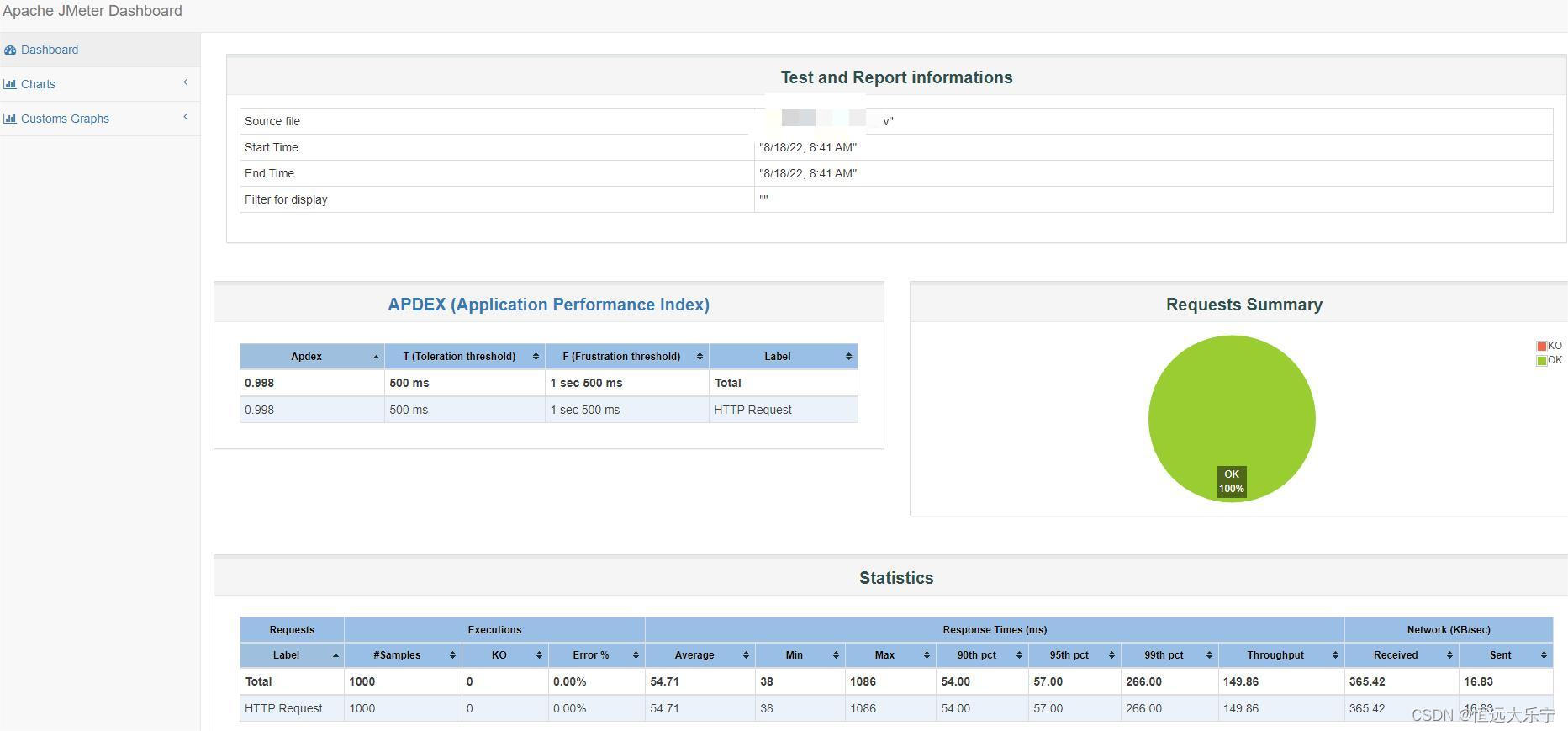Image resolution: width=1568 pixels, height=731 pixels.
Task: Click the Source file row label
Action: (x=272, y=121)
